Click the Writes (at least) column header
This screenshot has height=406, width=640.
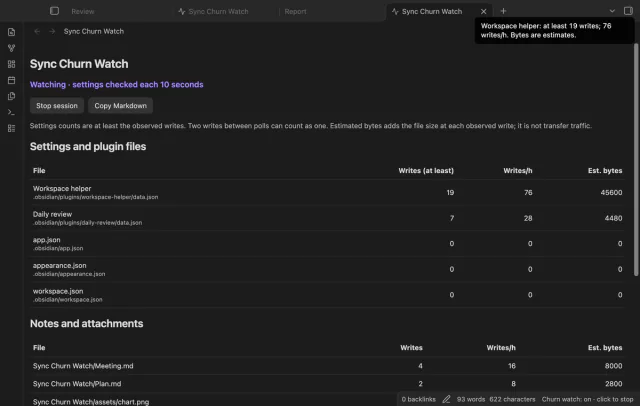coord(426,171)
